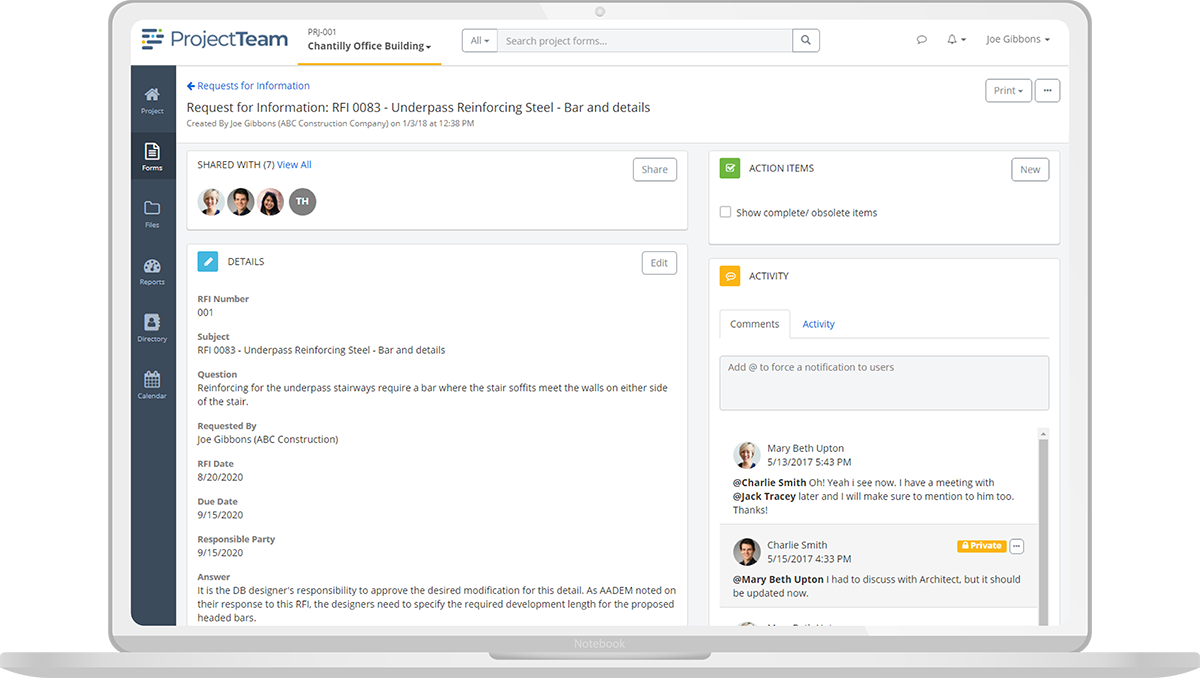Select the RFI Date value 8/20/2020

(x=220, y=477)
